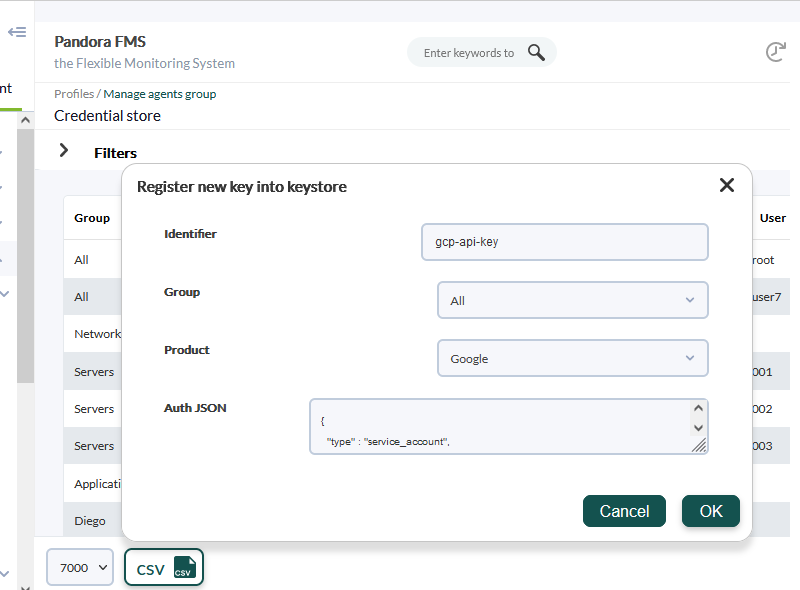This screenshot has height=590, width=800.
Task: Click the sidebar scrollbar thumb
Action: 26,255
